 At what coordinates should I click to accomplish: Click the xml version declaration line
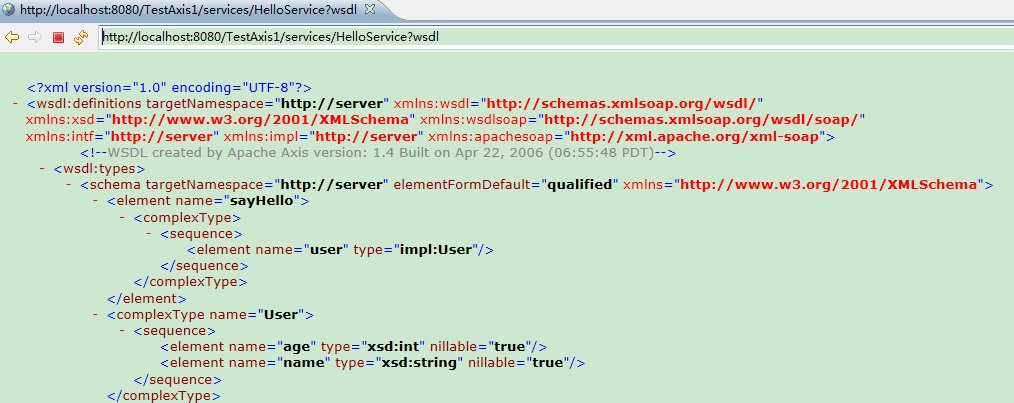coord(169,87)
